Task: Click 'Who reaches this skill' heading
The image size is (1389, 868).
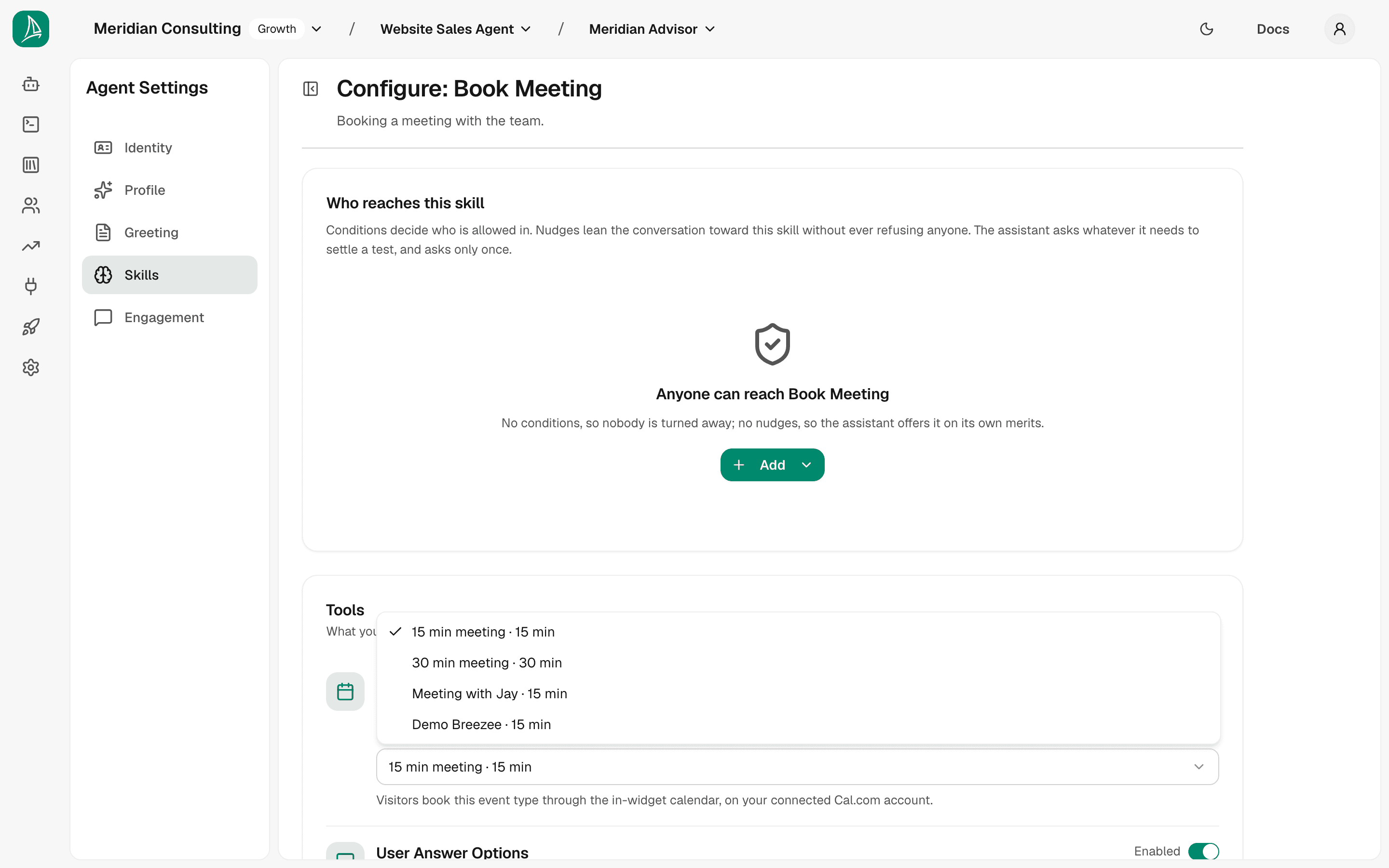Action: click(x=405, y=203)
